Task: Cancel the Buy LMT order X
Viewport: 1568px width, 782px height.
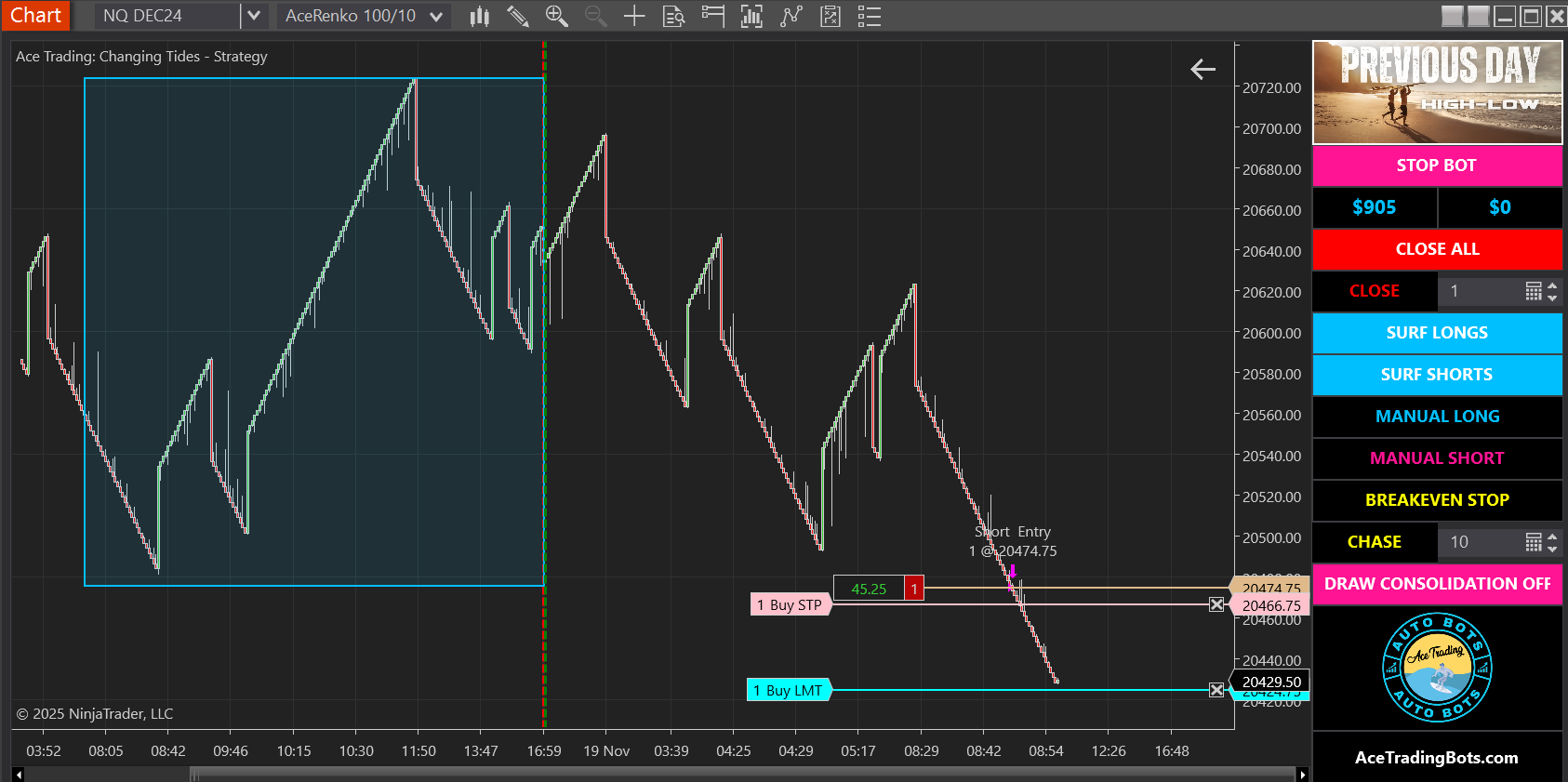Action: click(1216, 690)
